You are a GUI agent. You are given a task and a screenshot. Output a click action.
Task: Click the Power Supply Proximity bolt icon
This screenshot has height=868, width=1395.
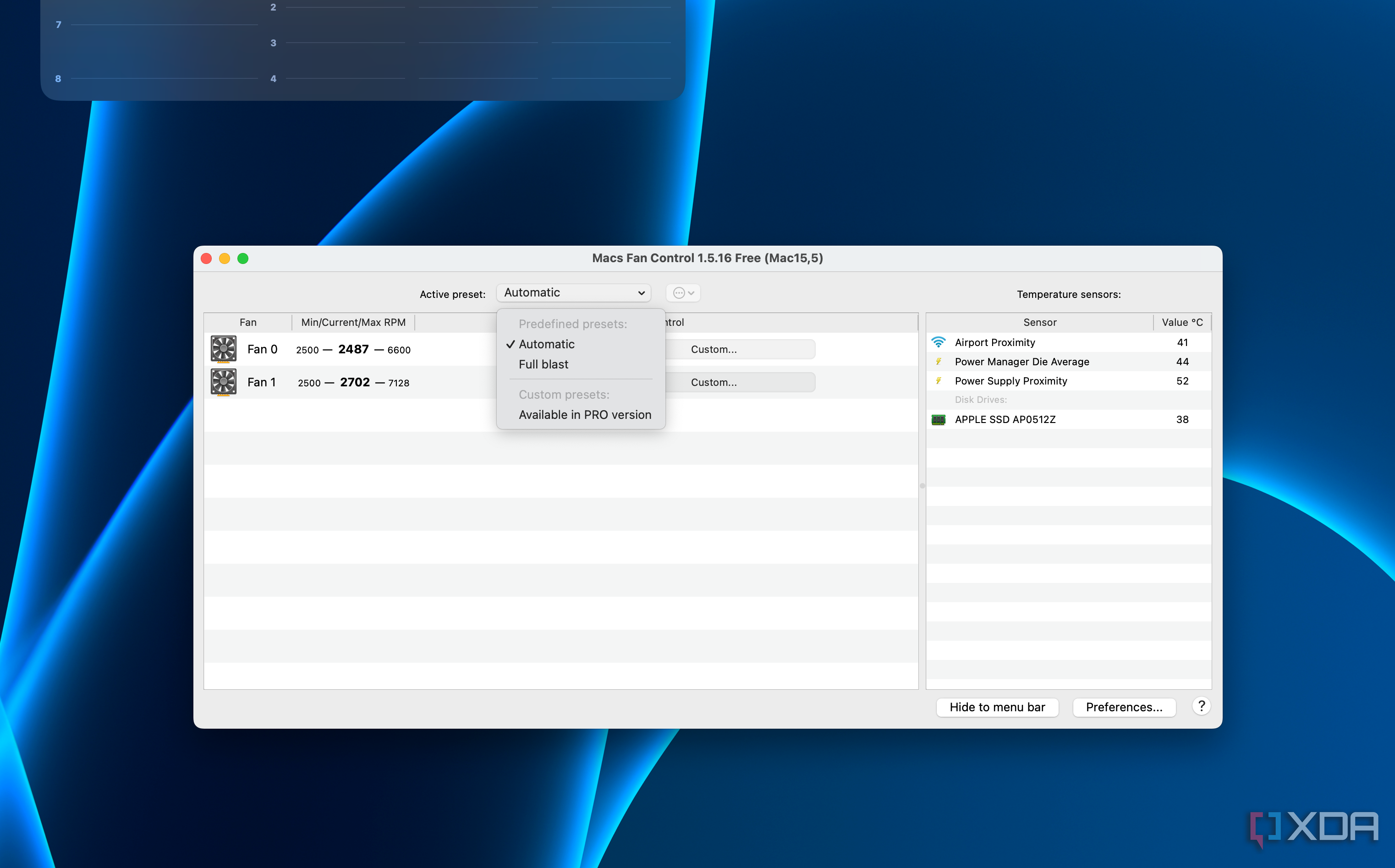click(938, 381)
